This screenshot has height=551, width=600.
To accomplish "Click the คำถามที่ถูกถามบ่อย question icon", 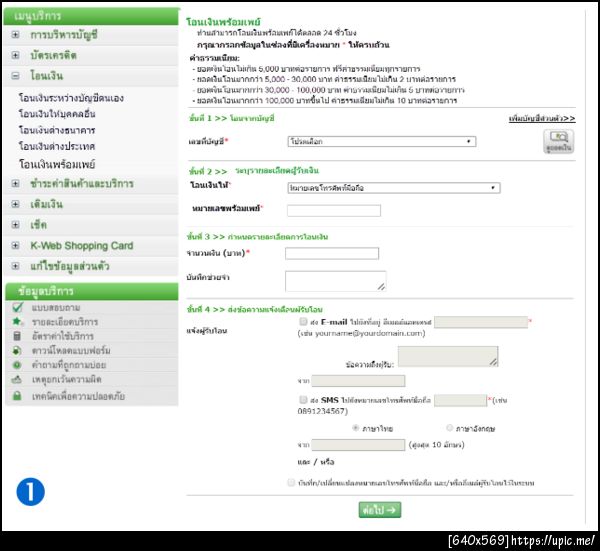I will [x=17, y=365].
